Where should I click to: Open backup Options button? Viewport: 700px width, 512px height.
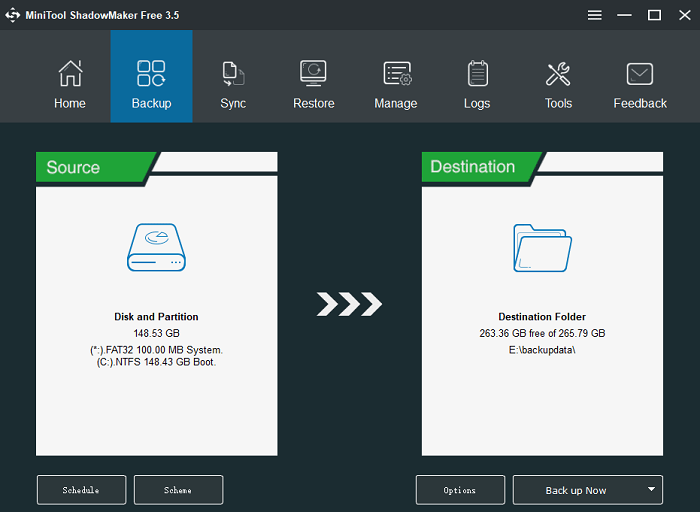(x=460, y=490)
